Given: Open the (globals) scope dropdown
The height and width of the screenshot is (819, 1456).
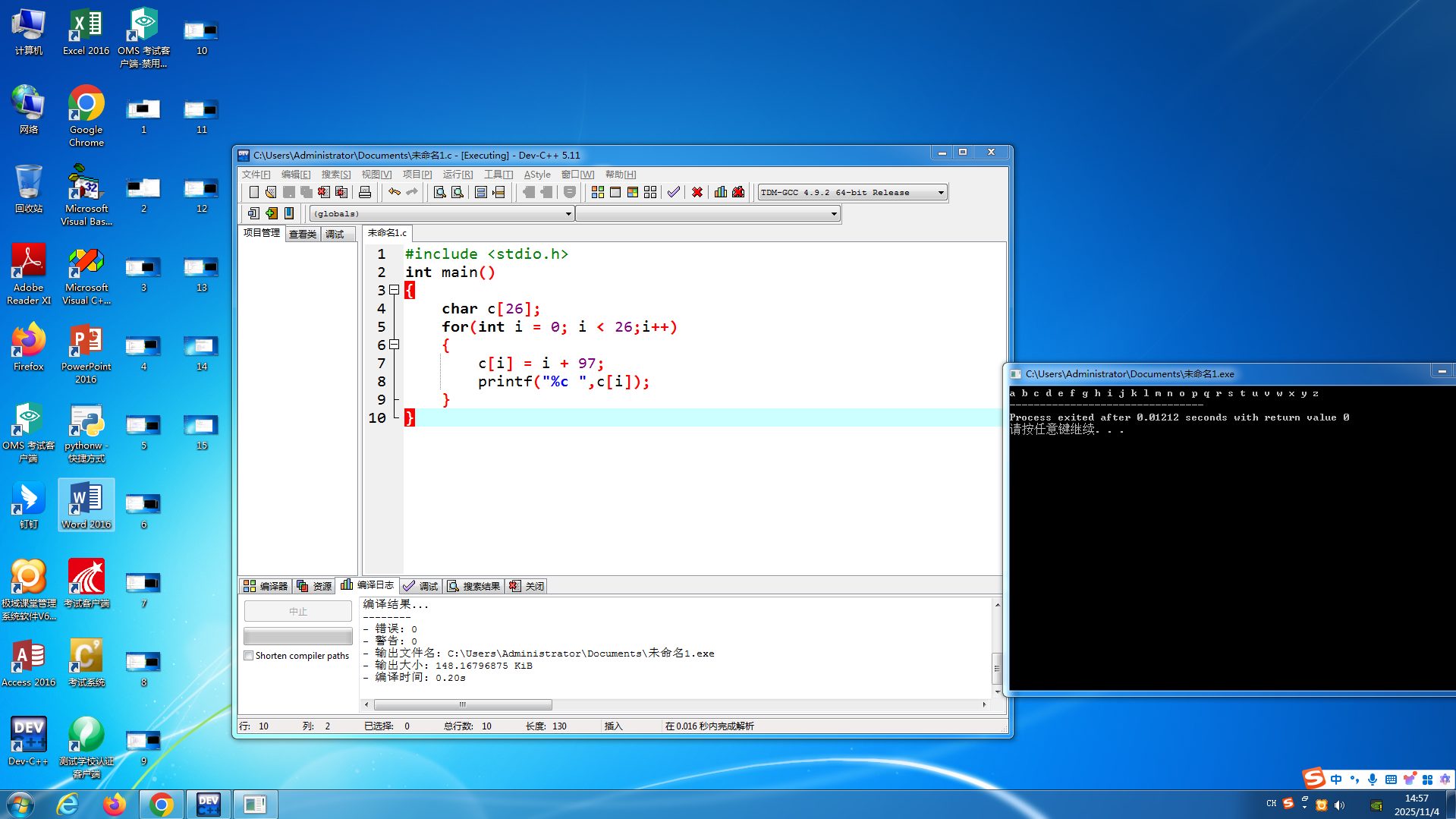Looking at the screenshot, I should coord(442,214).
